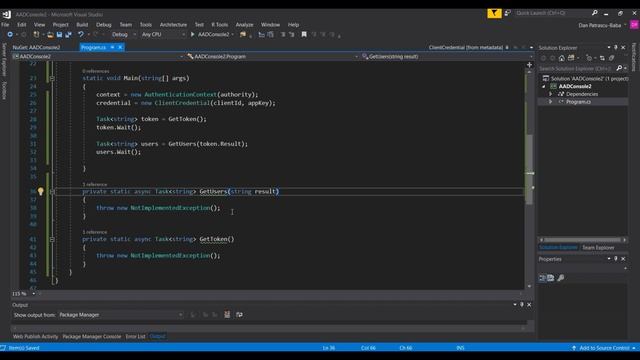640x360 pixels.
Task: Click the editor split plus icon
Action: click(x=529, y=64)
